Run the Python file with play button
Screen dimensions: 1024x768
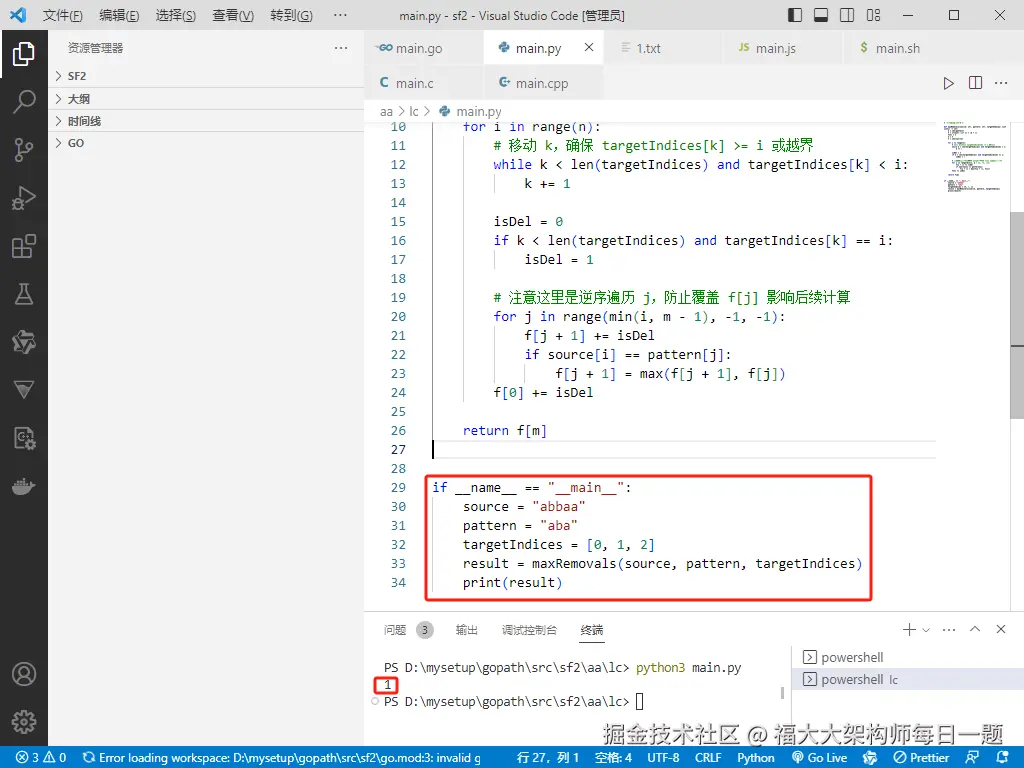click(x=948, y=83)
